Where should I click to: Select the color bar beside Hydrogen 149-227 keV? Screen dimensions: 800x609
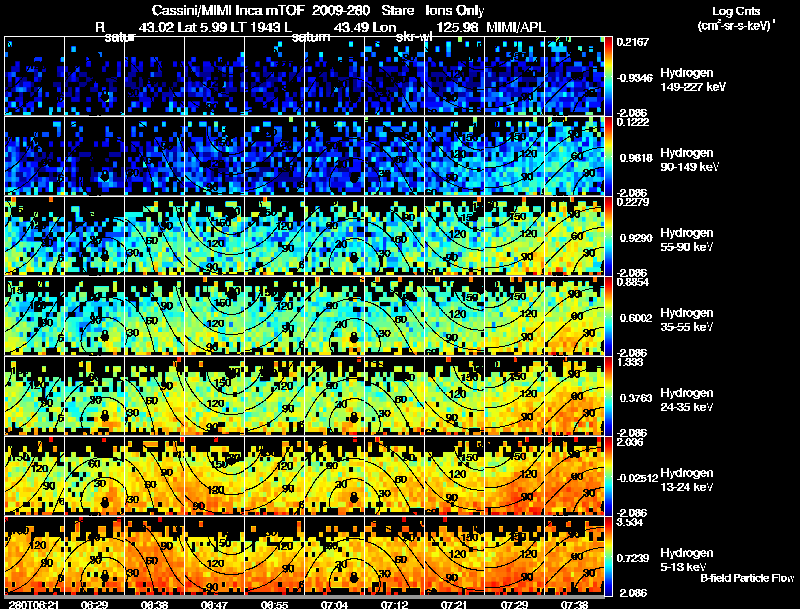[608, 76]
